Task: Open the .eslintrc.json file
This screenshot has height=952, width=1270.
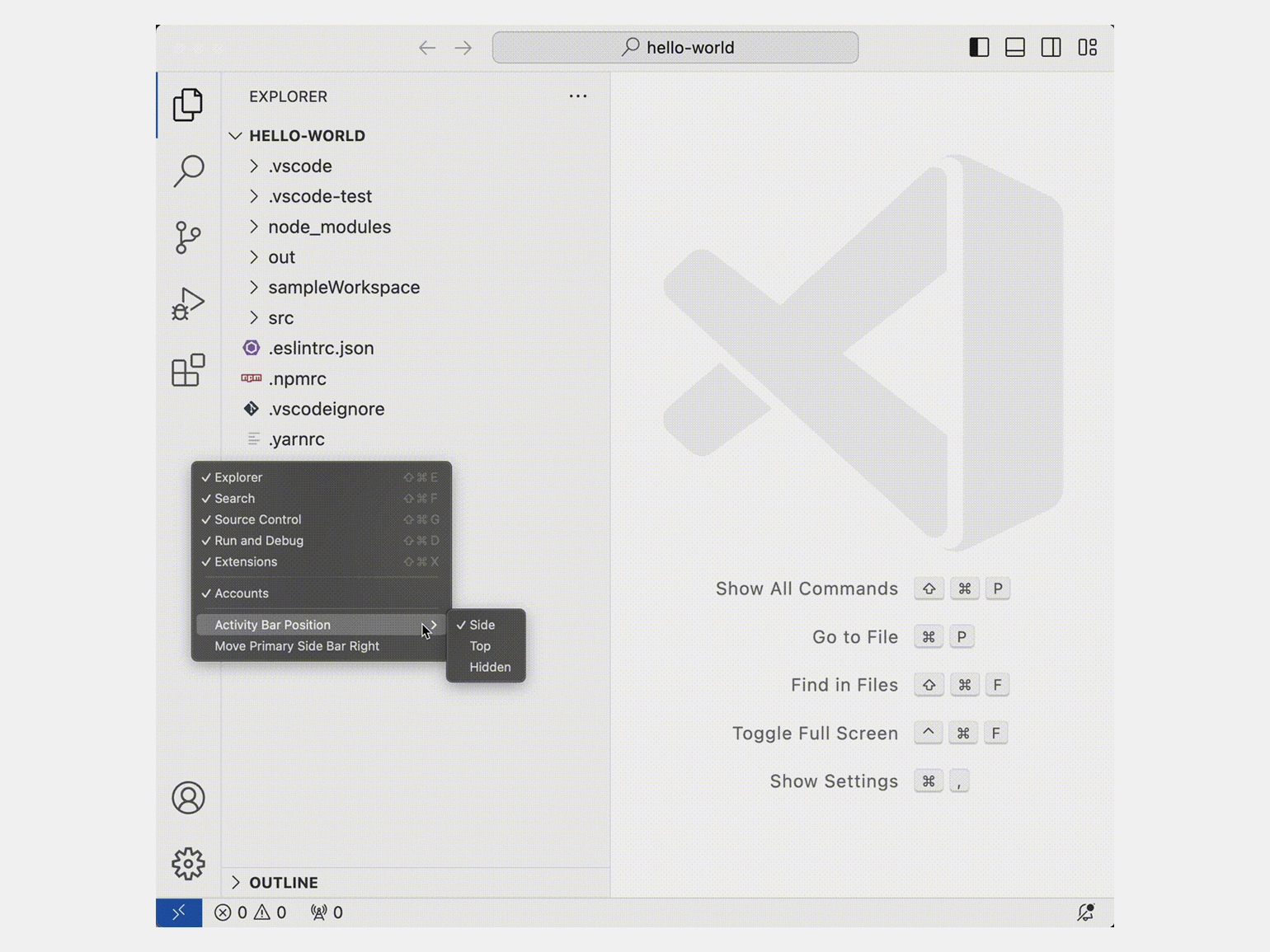Action: click(416, 349)
